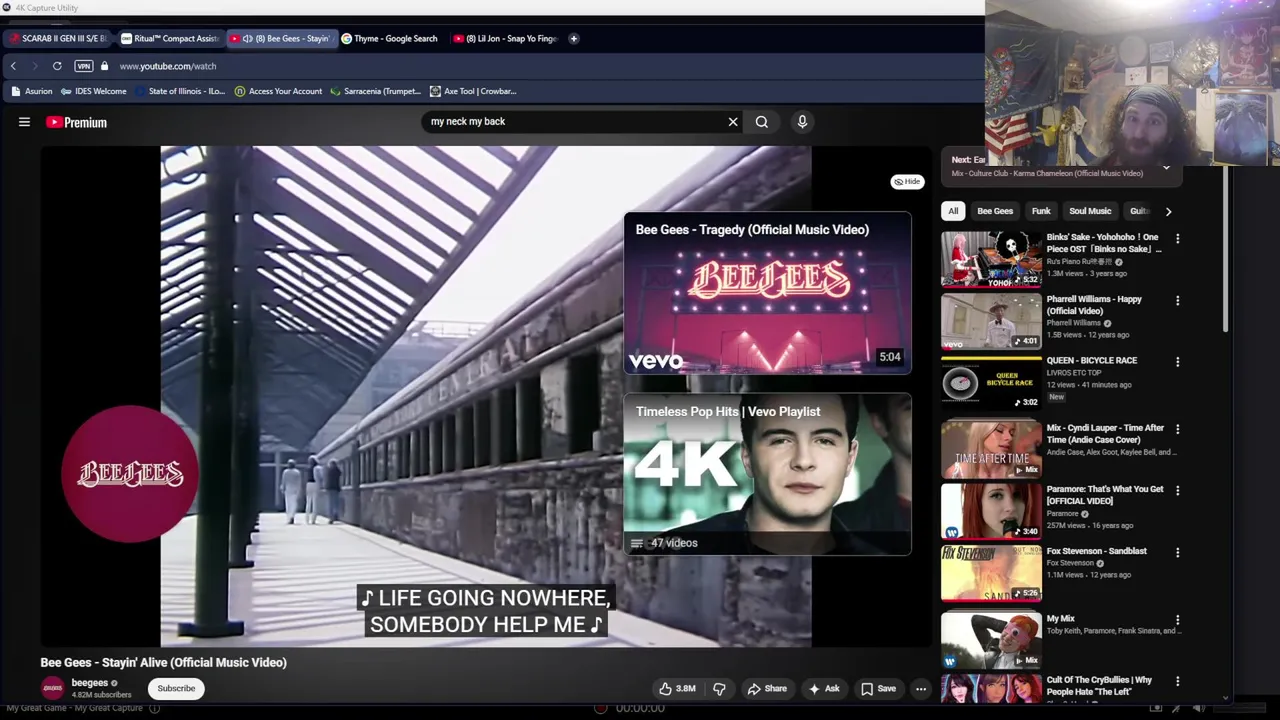Dislike the video with thumbs down
This screenshot has height=720, width=1280.
point(719,688)
